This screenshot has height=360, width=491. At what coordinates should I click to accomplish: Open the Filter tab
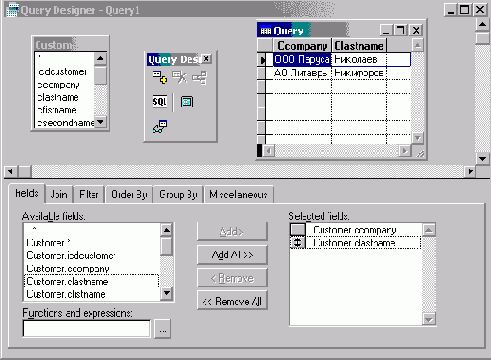coord(89,194)
